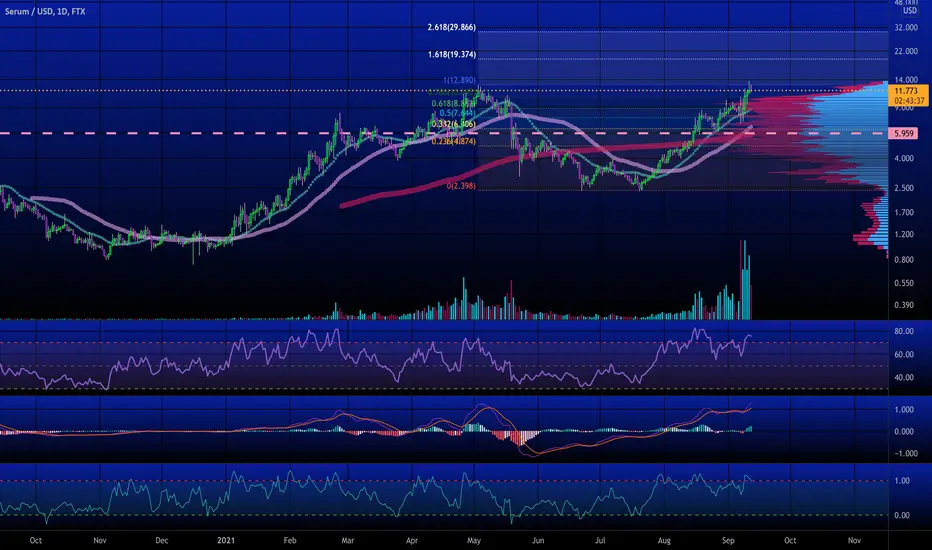The width and height of the screenshot is (932, 550).
Task: Click 80.00 on the RSI pane scale
Action: click(x=904, y=331)
